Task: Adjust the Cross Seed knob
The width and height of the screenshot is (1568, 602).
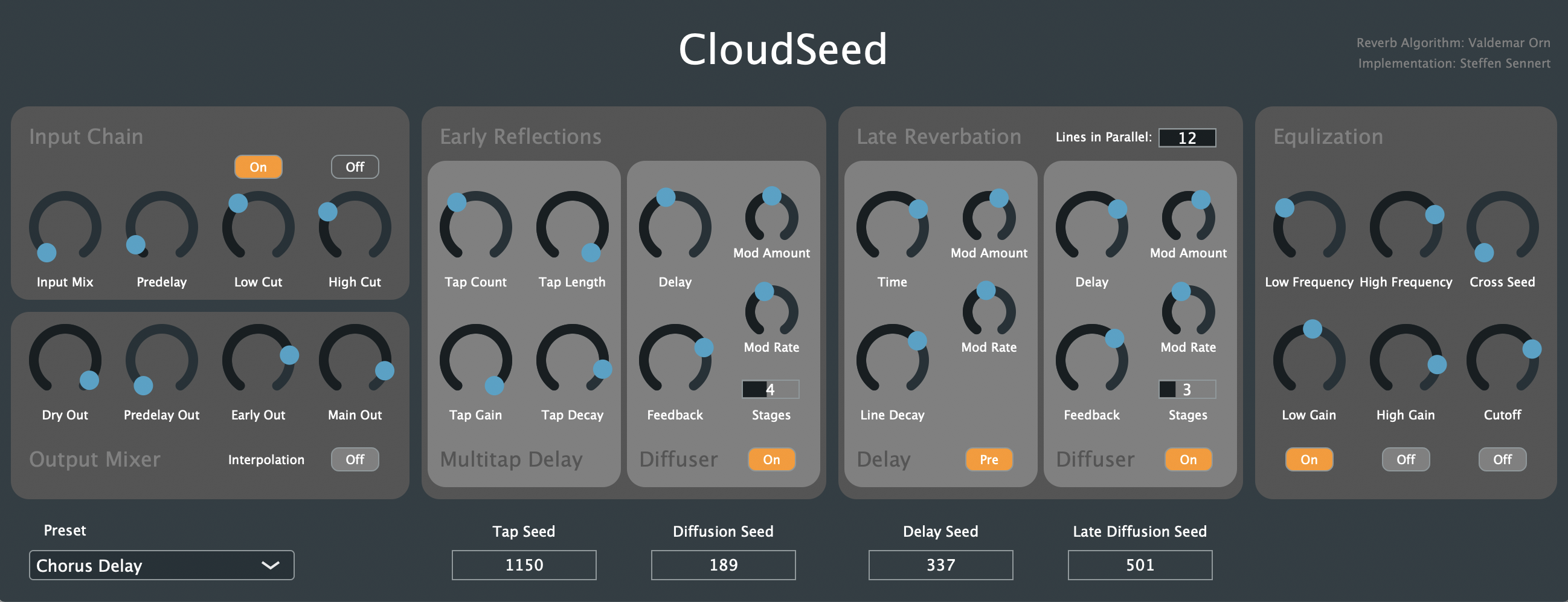Action: point(1502,228)
